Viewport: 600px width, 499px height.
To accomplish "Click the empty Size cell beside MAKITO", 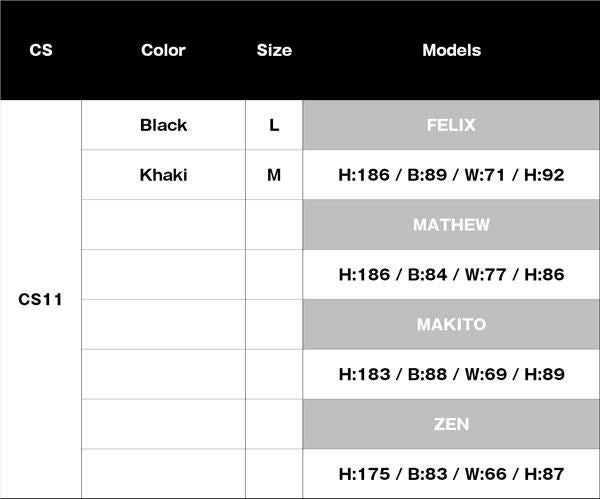I will (x=274, y=325).
